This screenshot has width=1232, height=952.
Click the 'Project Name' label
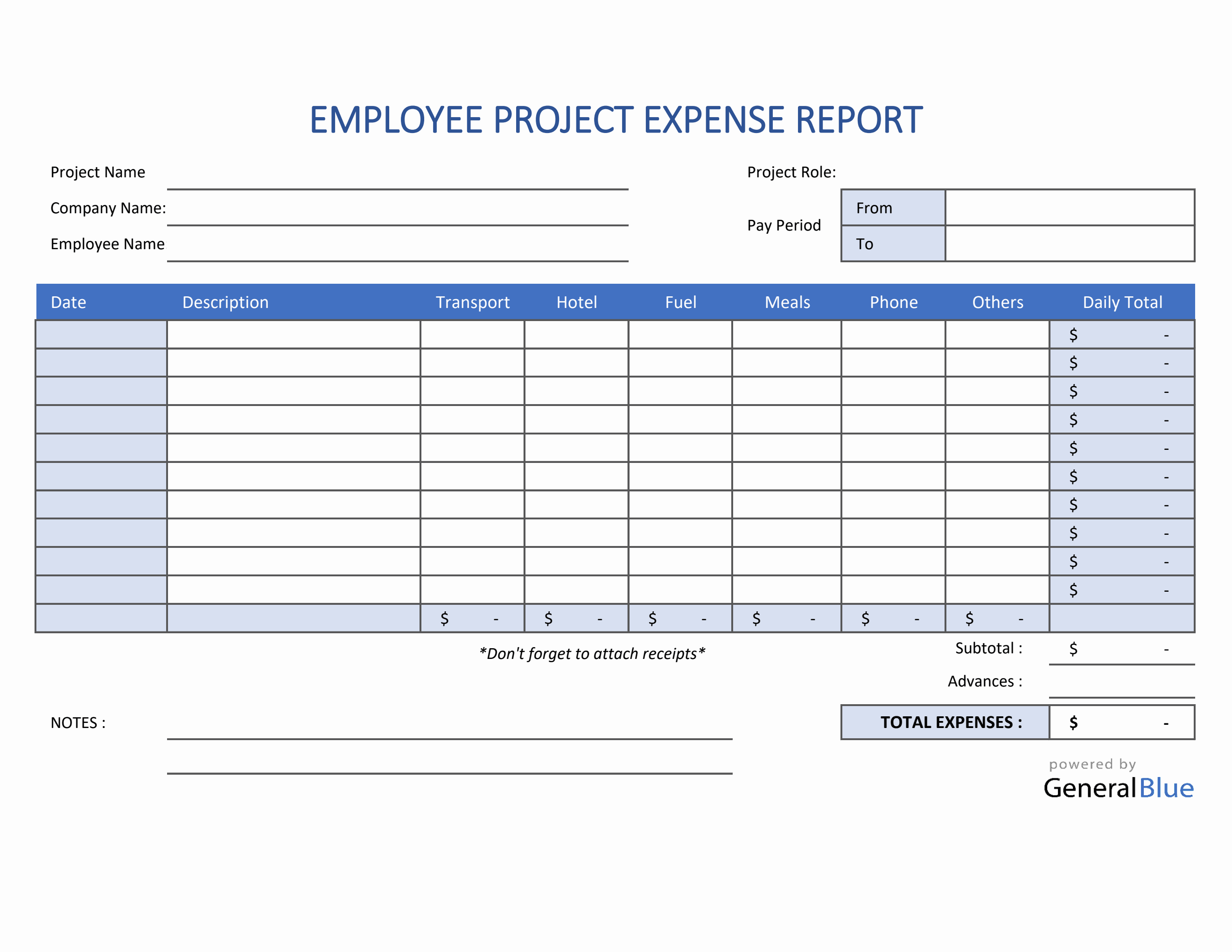[98, 172]
